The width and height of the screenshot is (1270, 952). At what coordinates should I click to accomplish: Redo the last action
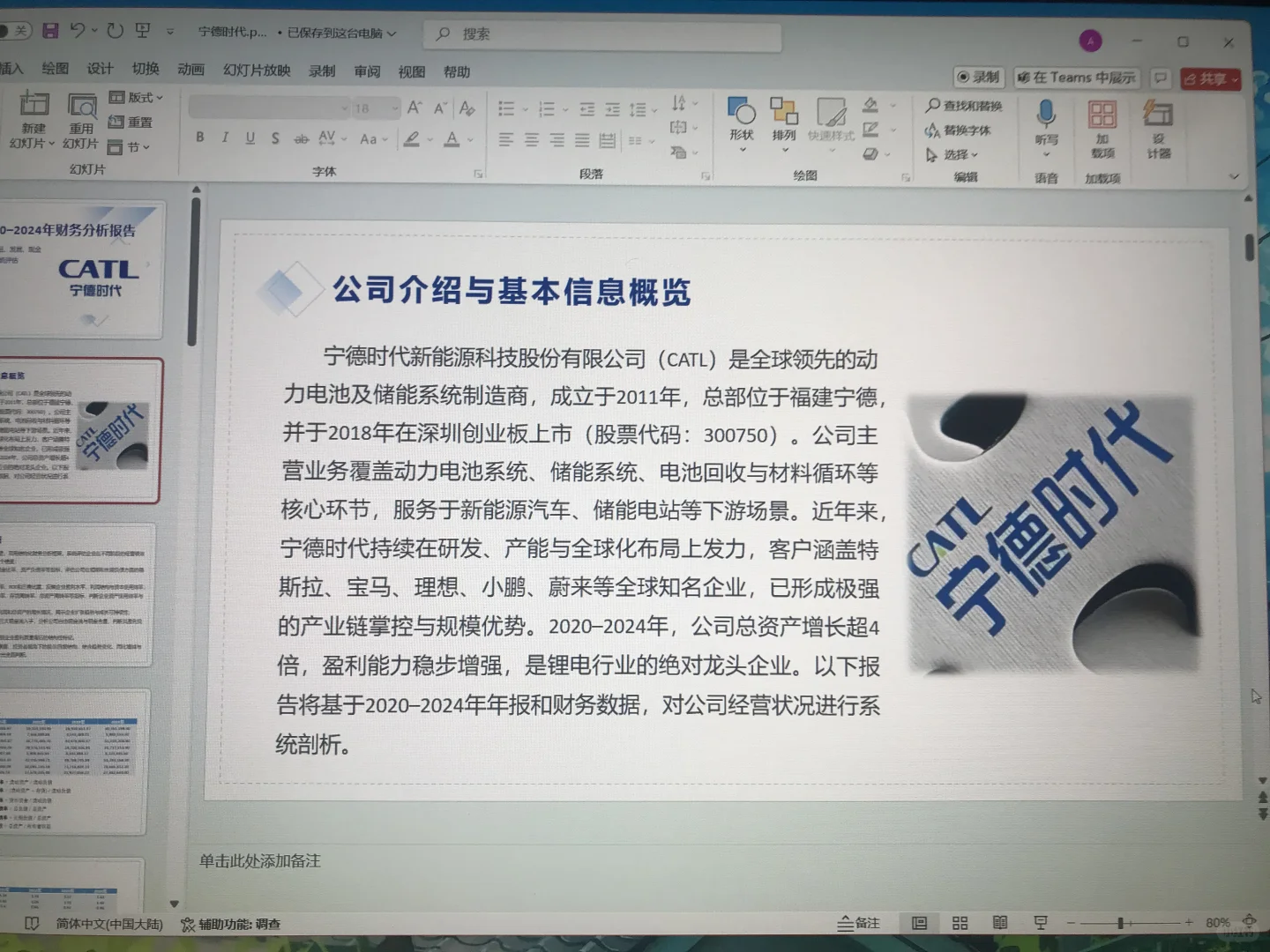click(x=115, y=31)
